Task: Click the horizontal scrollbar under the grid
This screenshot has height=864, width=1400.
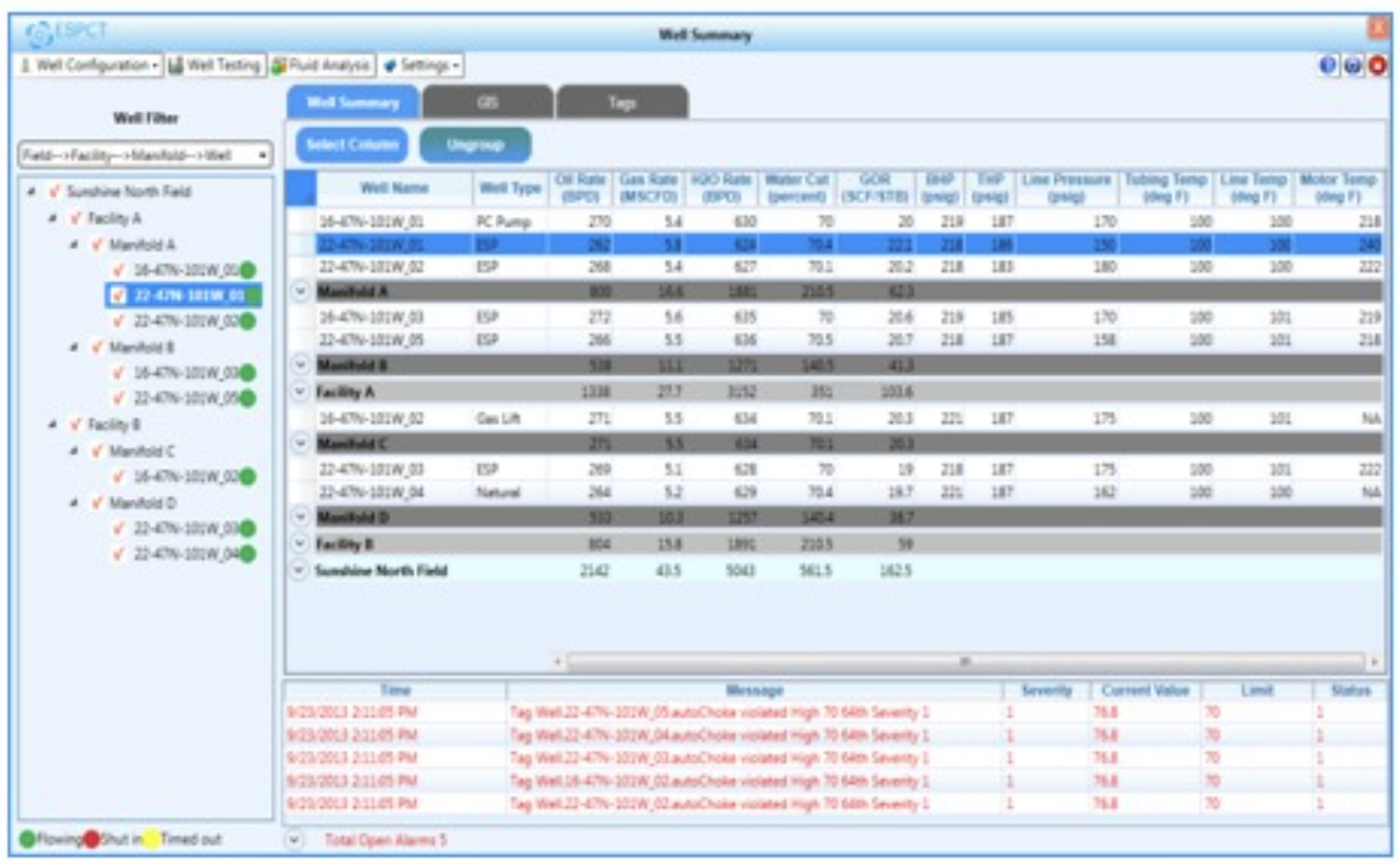Action: tap(964, 661)
